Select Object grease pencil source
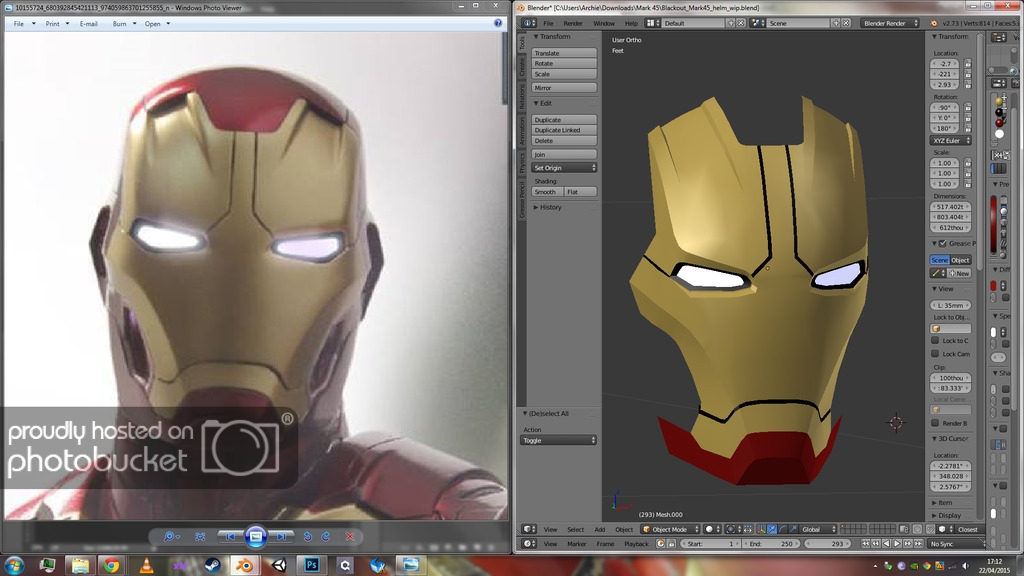 click(961, 260)
